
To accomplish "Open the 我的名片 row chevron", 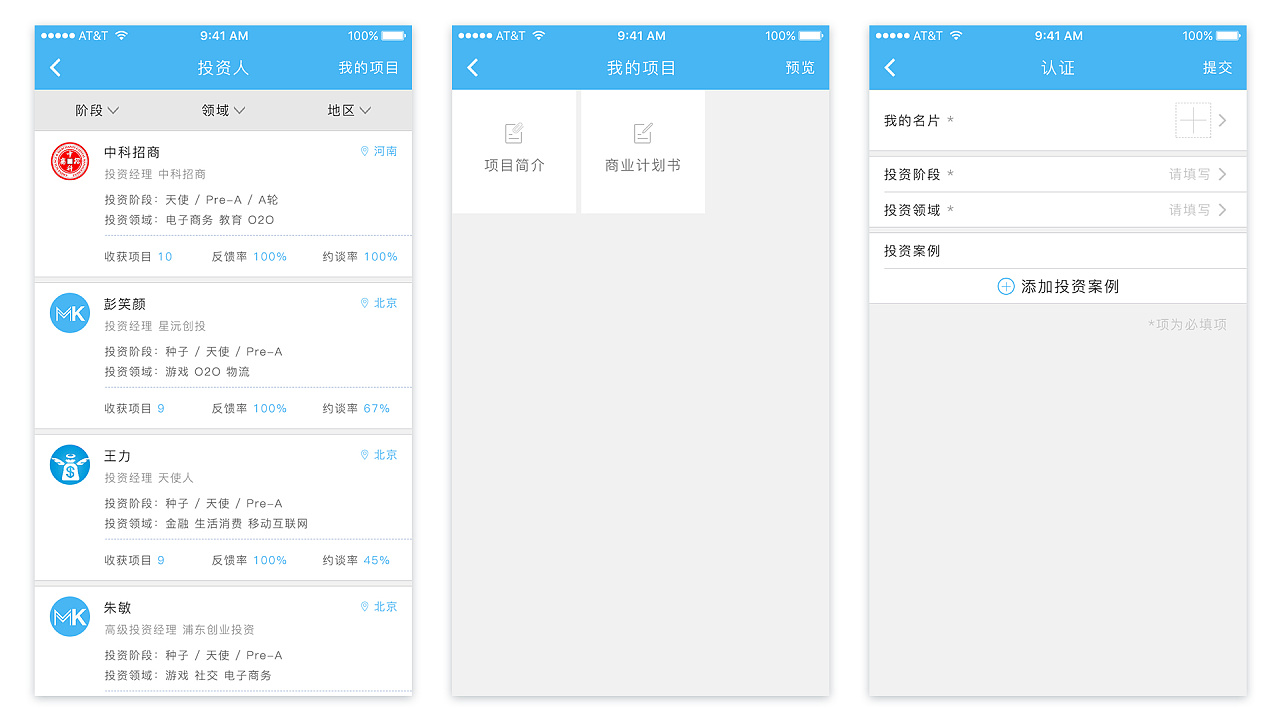I will click(1222, 120).
